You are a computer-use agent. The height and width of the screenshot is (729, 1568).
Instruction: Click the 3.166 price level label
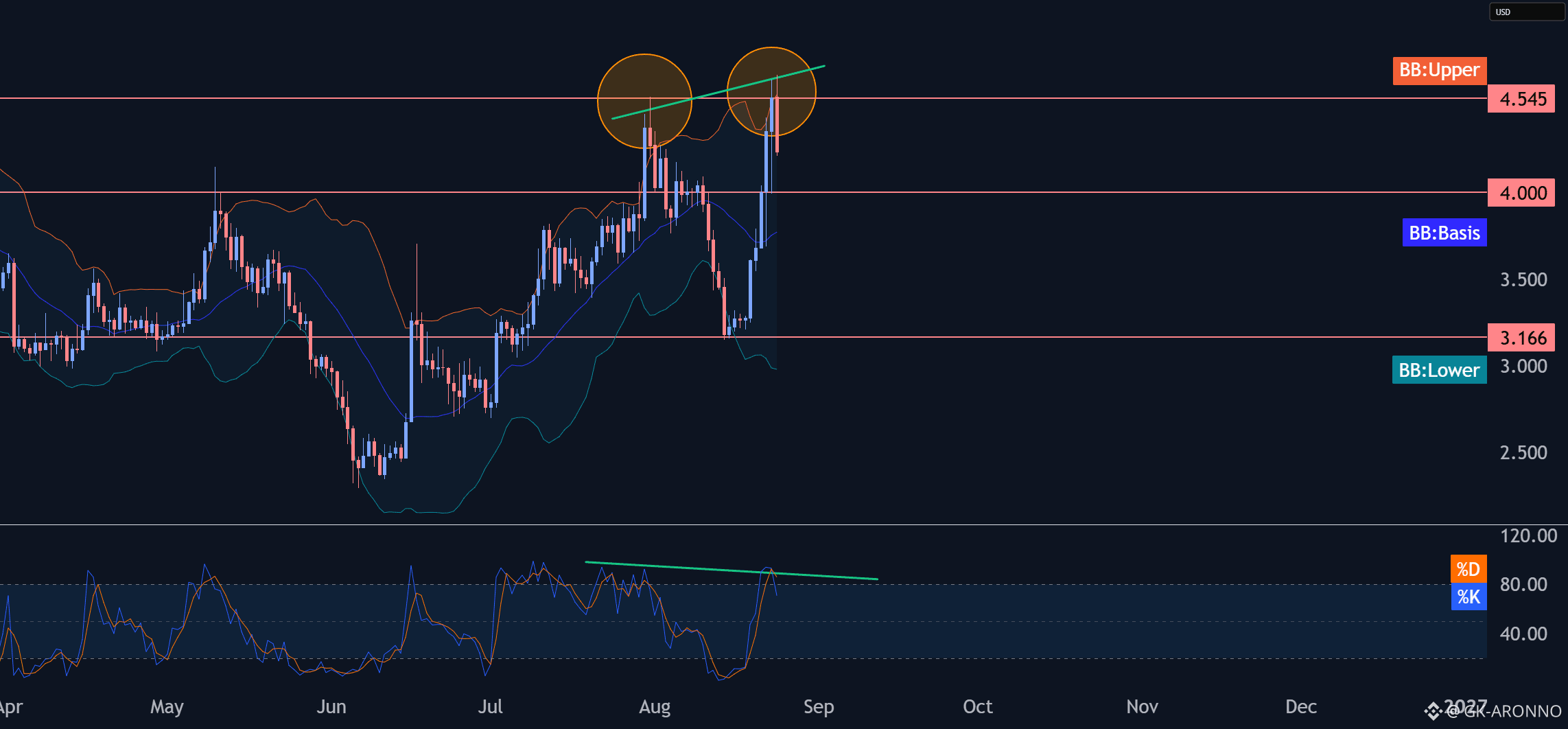tap(1521, 338)
